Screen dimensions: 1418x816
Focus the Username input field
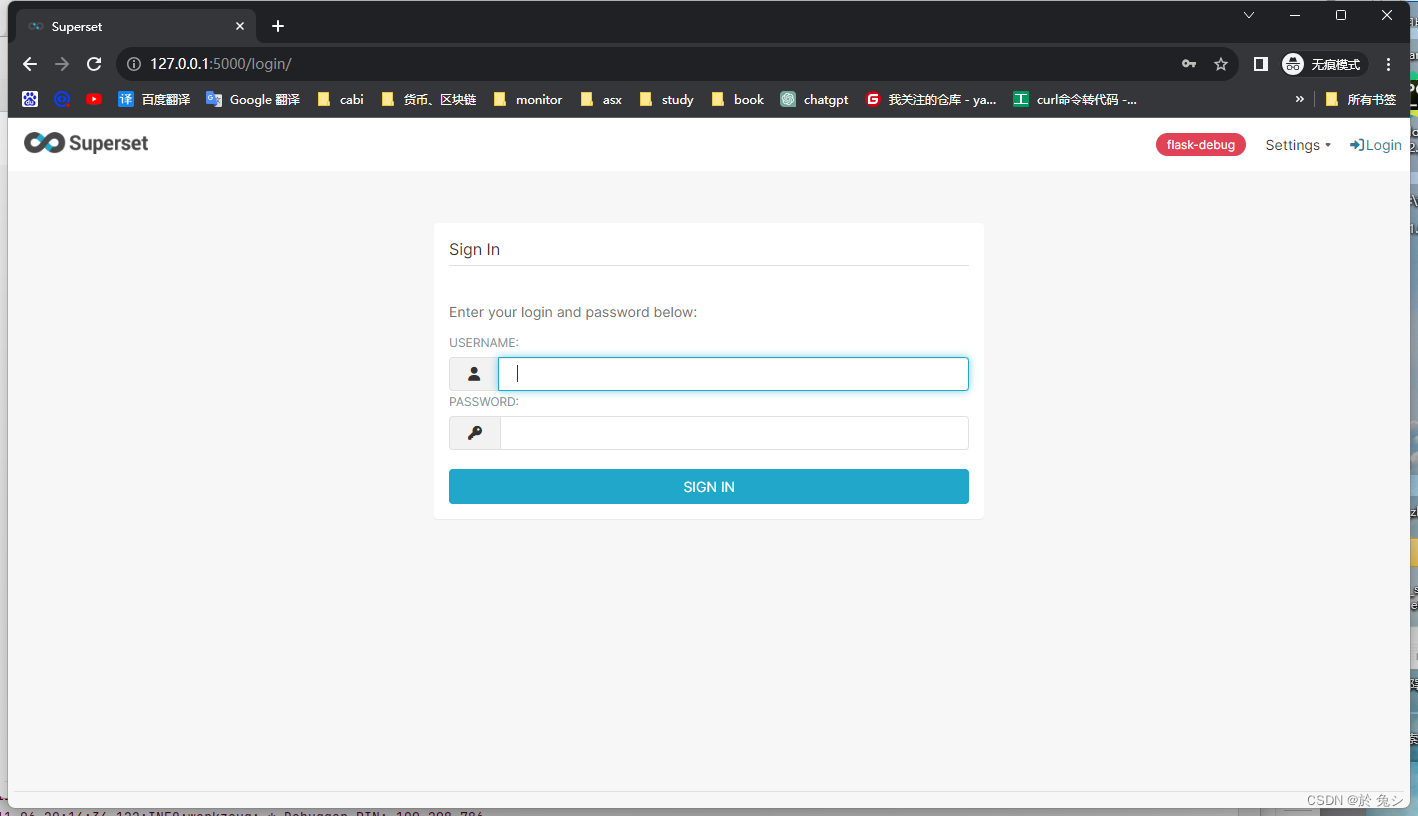coord(733,374)
